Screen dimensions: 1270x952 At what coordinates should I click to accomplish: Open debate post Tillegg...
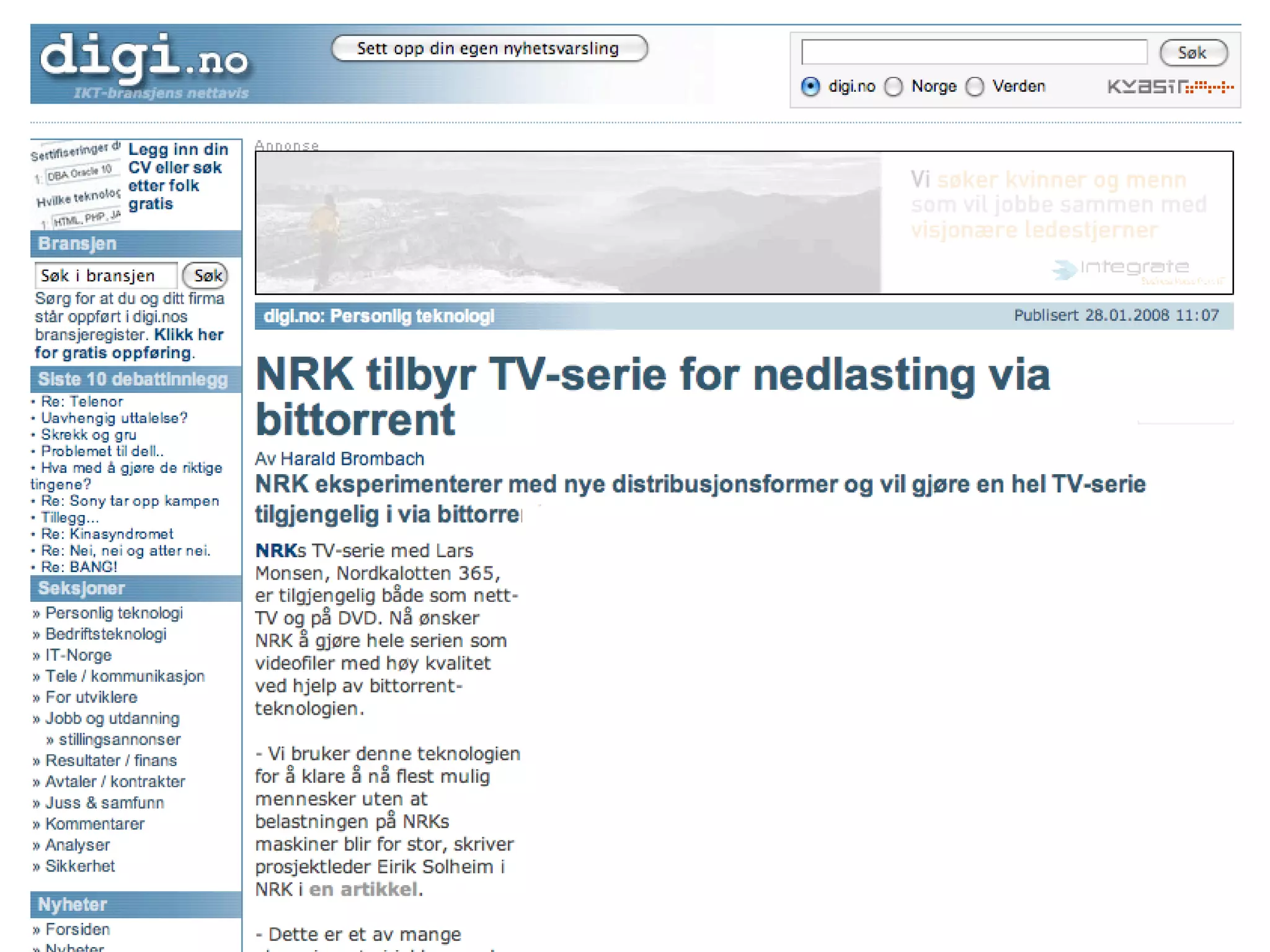point(69,518)
